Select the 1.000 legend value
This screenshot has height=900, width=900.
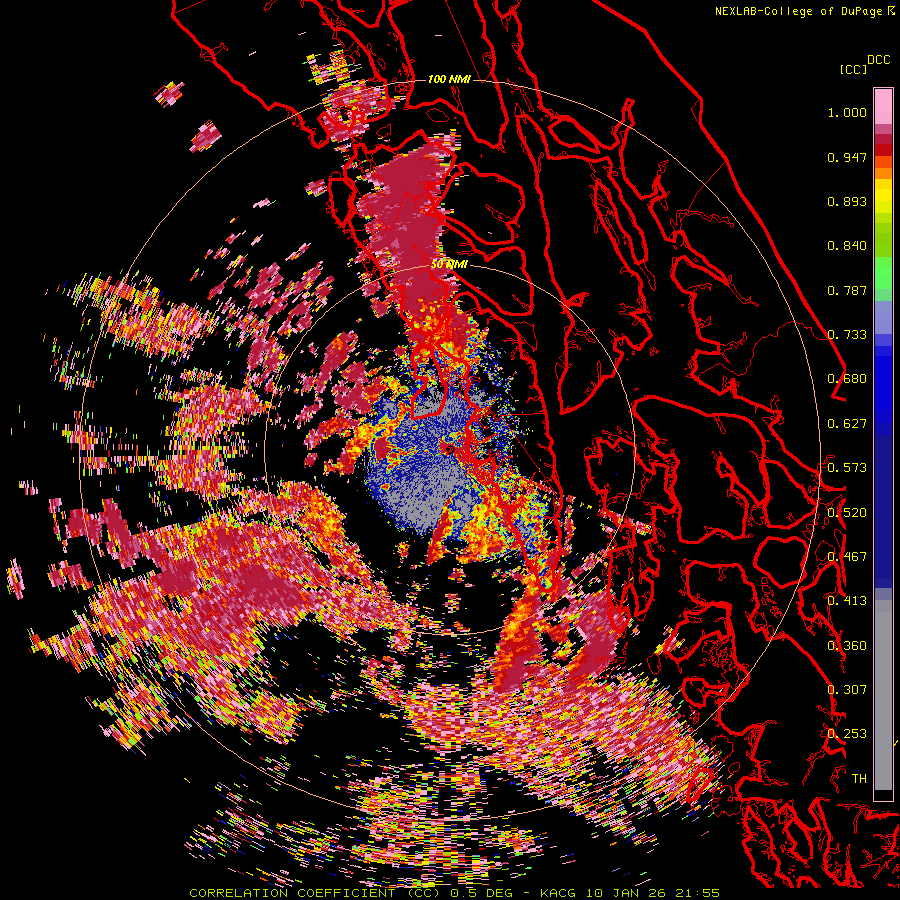tap(847, 112)
